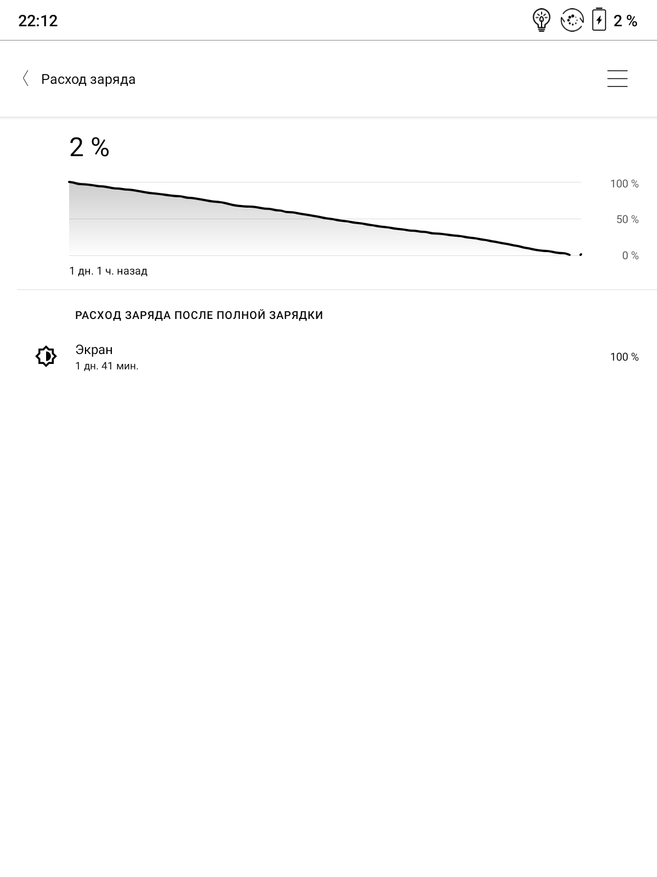Click the 100 % label on graph axis

point(624,184)
